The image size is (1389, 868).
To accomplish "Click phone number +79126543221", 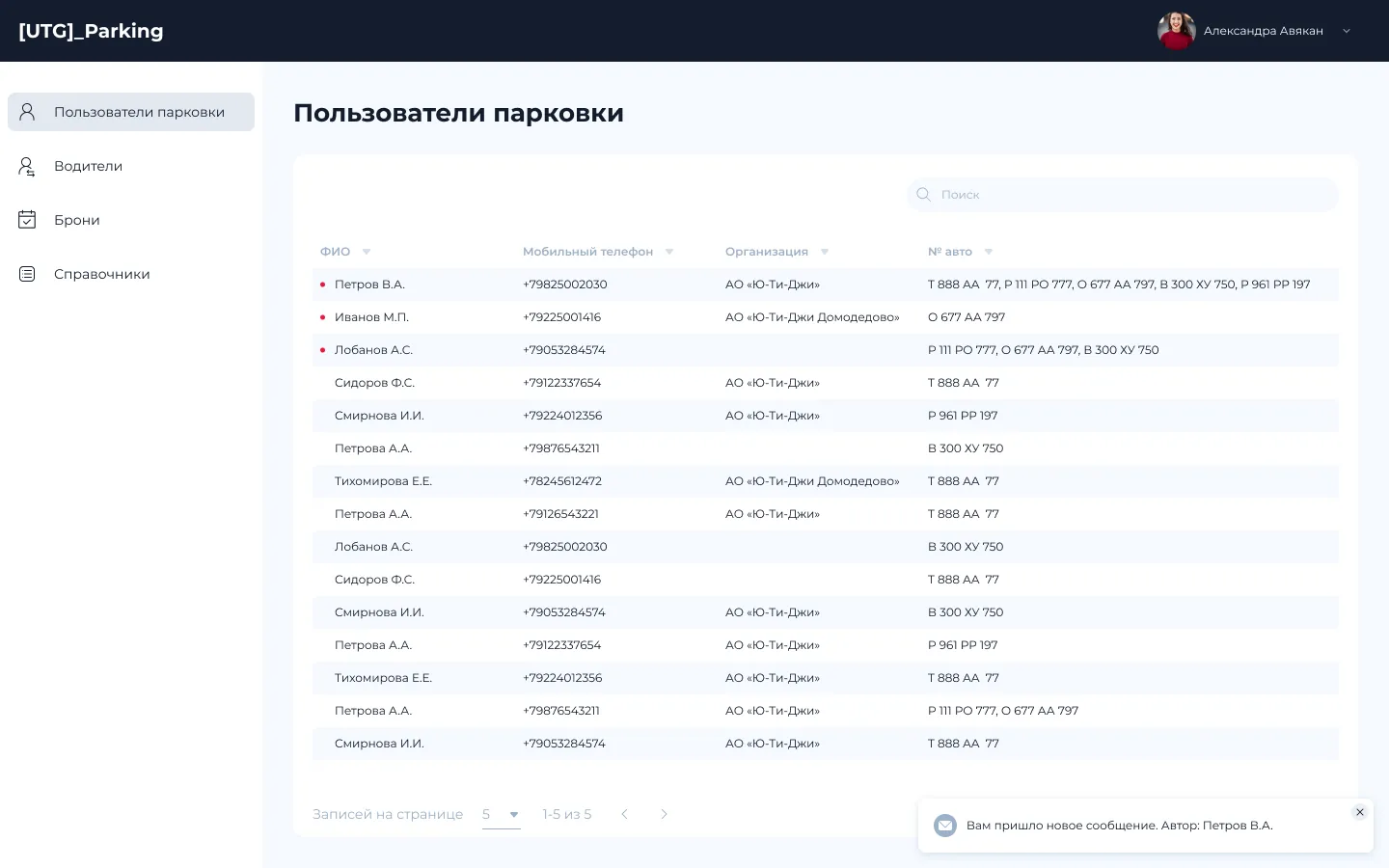I will pos(560,514).
